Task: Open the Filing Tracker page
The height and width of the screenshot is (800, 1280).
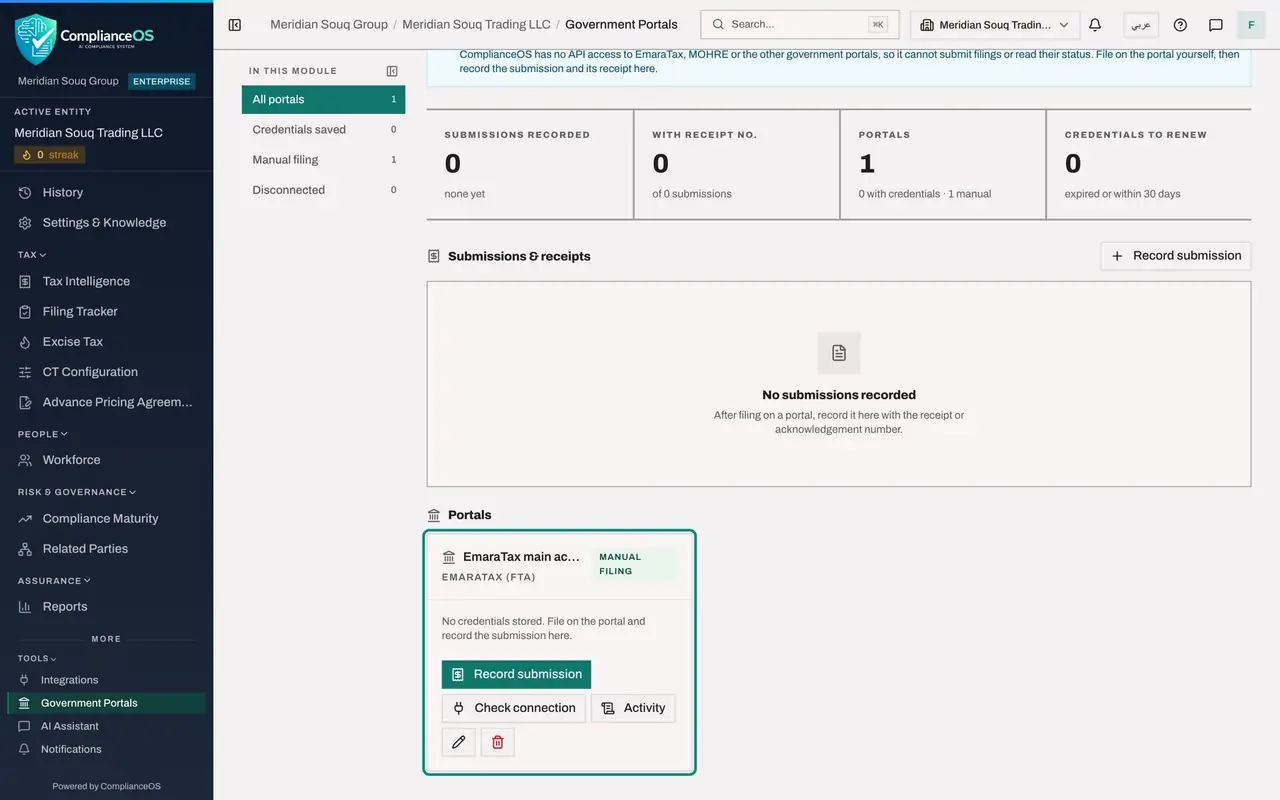Action: click(x=106, y=311)
